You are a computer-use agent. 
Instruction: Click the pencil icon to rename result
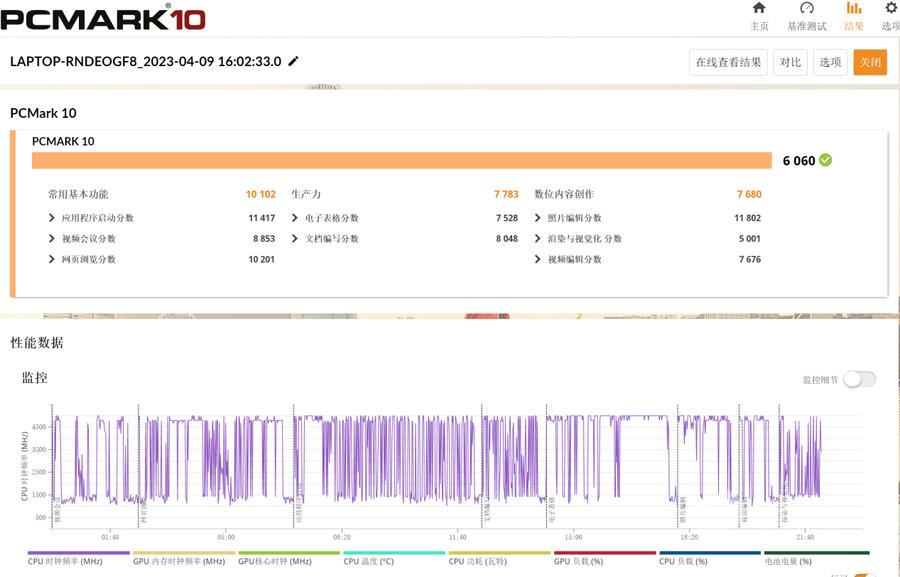click(293, 61)
